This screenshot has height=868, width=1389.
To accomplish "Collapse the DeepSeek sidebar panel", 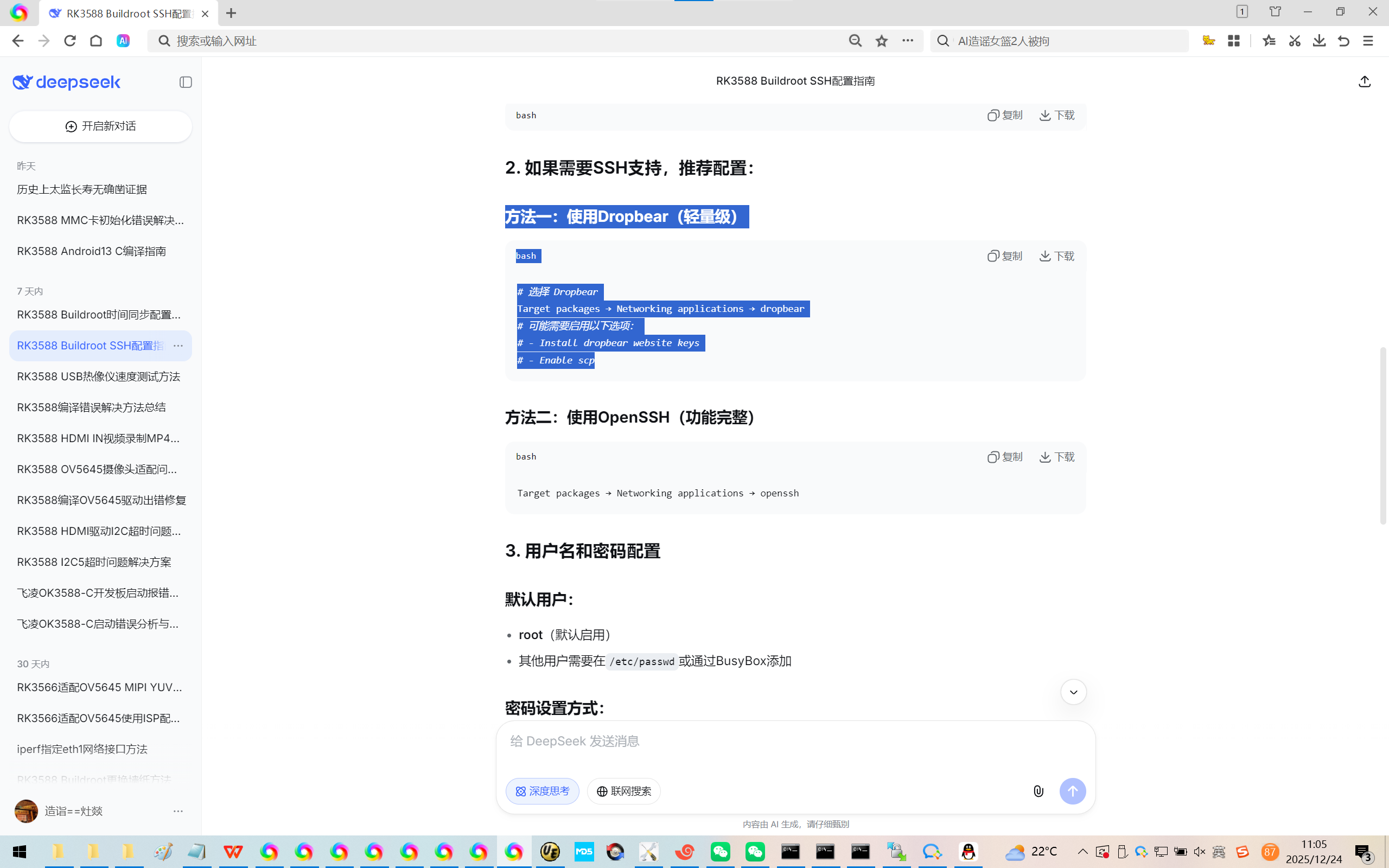I will pyautogui.click(x=186, y=82).
